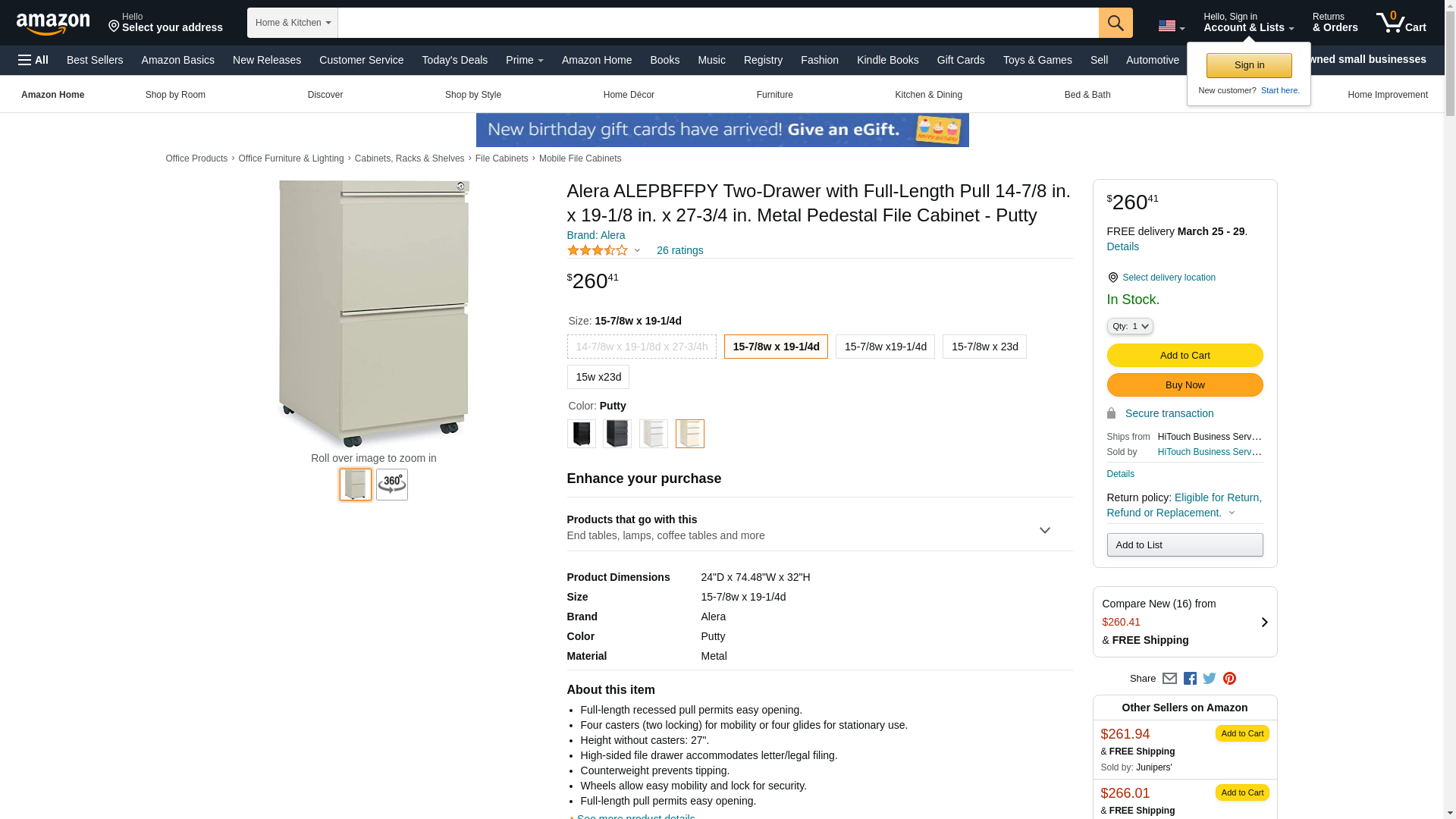1456x819 pixels.
Task: Select size option 15w x23d
Action: pyautogui.click(x=598, y=377)
